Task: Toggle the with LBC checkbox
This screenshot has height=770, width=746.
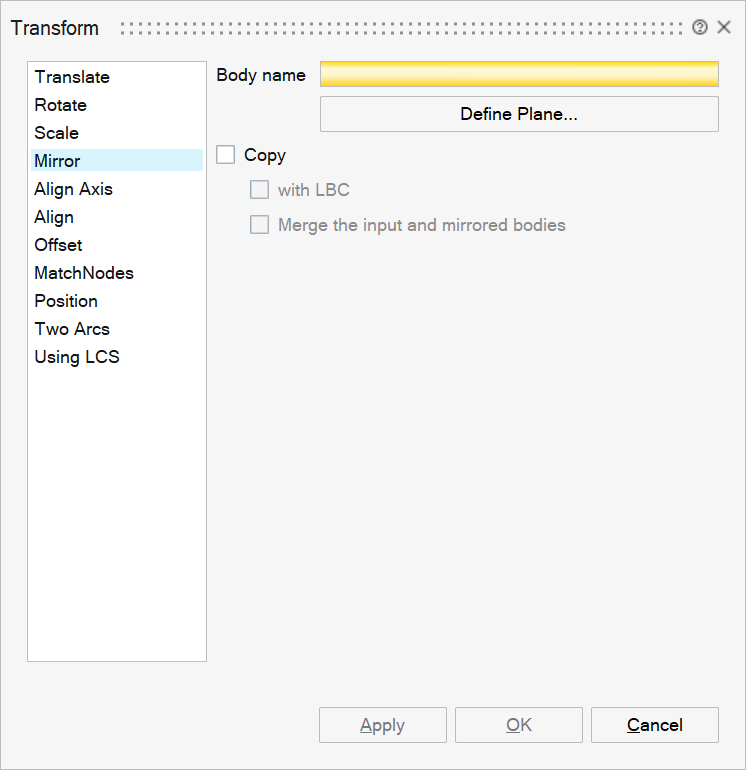Action: point(260,190)
